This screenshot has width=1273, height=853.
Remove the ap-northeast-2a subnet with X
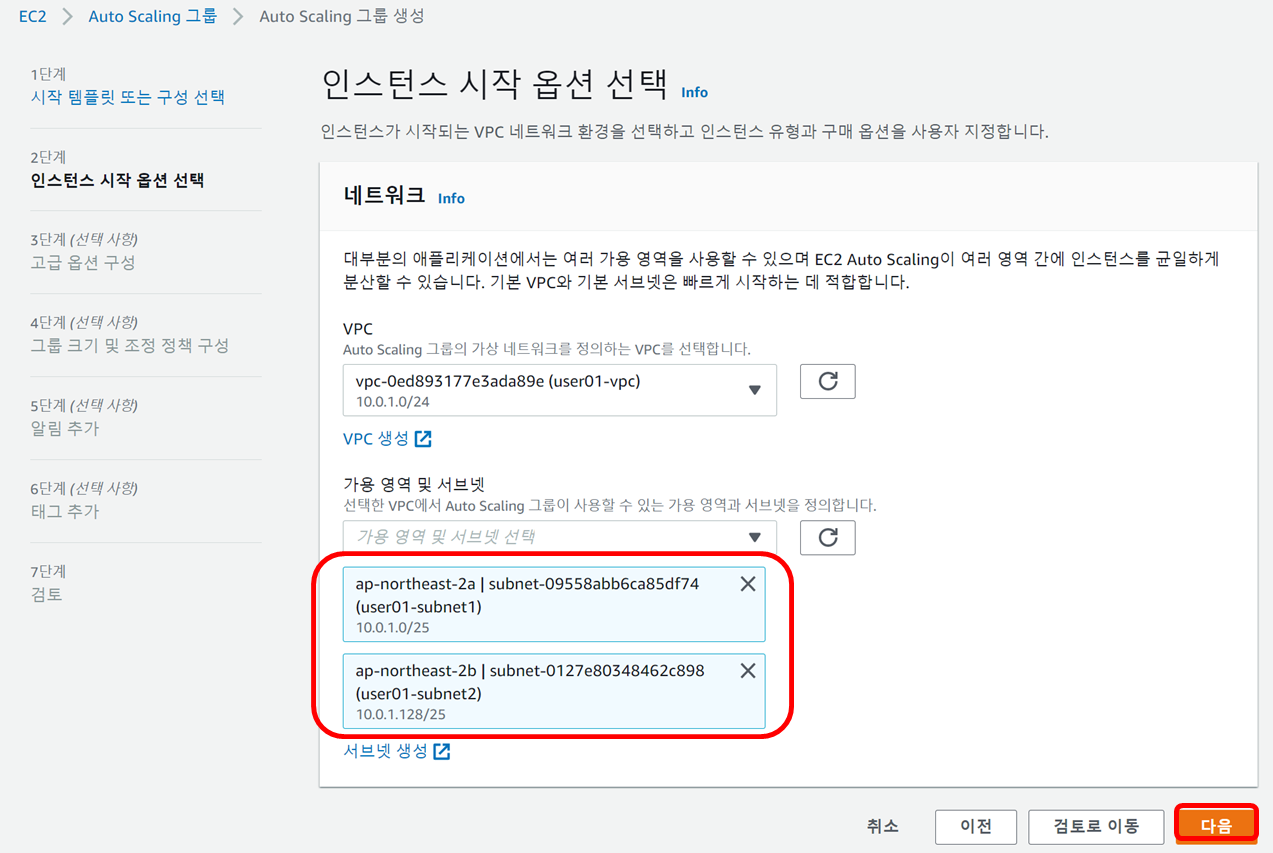tap(747, 585)
